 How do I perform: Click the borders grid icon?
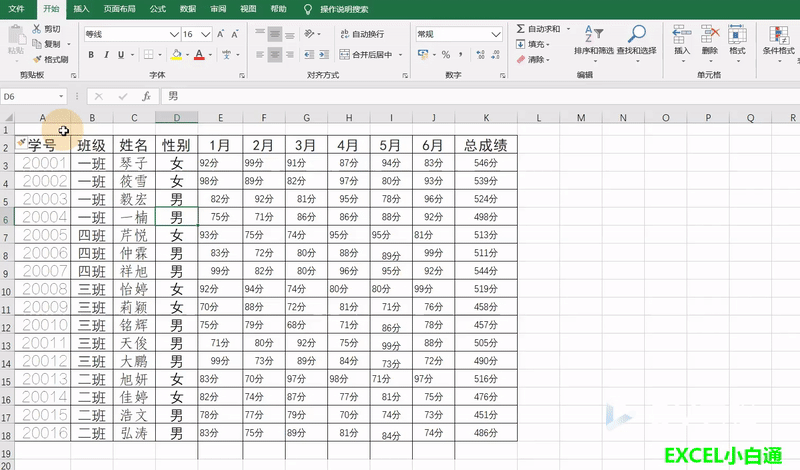(x=148, y=55)
